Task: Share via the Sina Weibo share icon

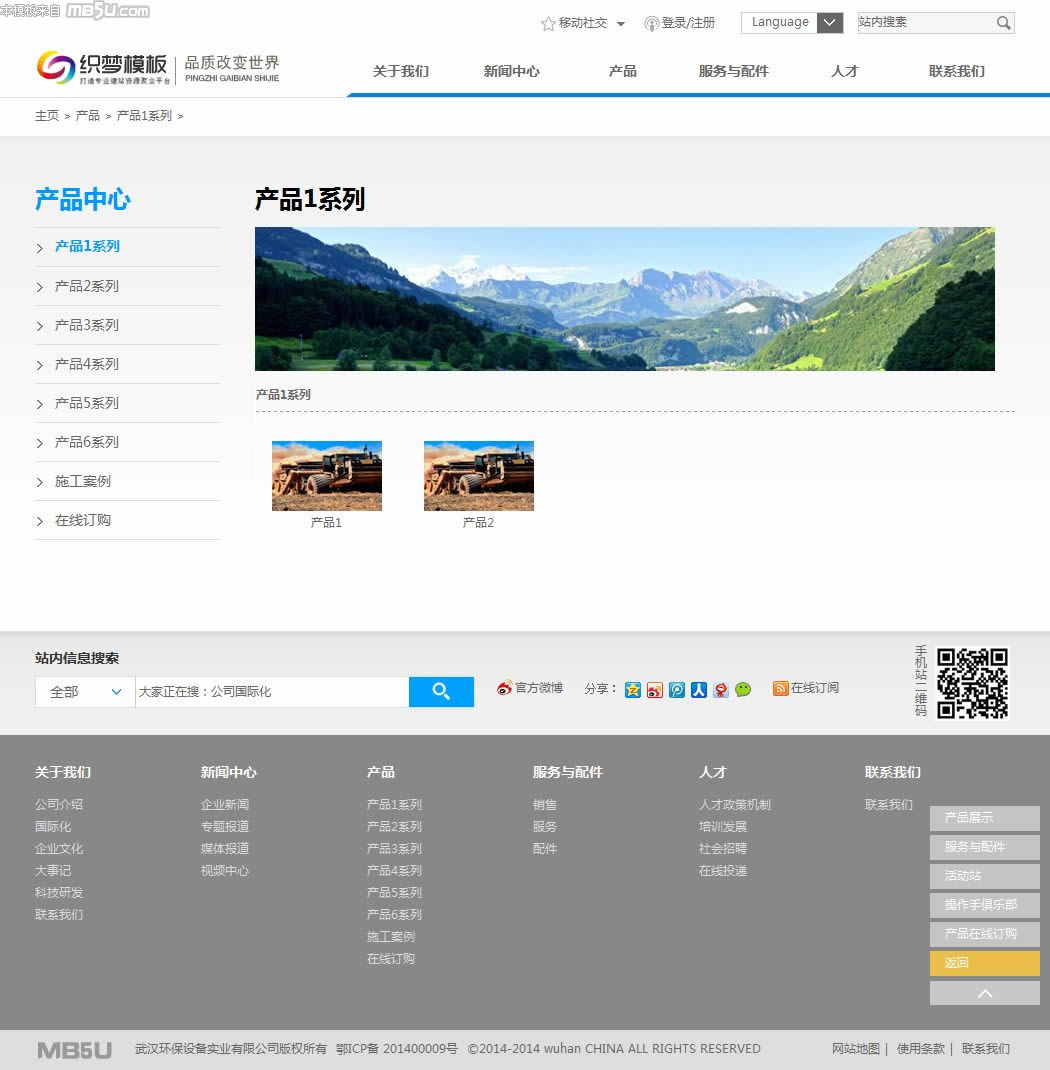Action: coord(655,689)
